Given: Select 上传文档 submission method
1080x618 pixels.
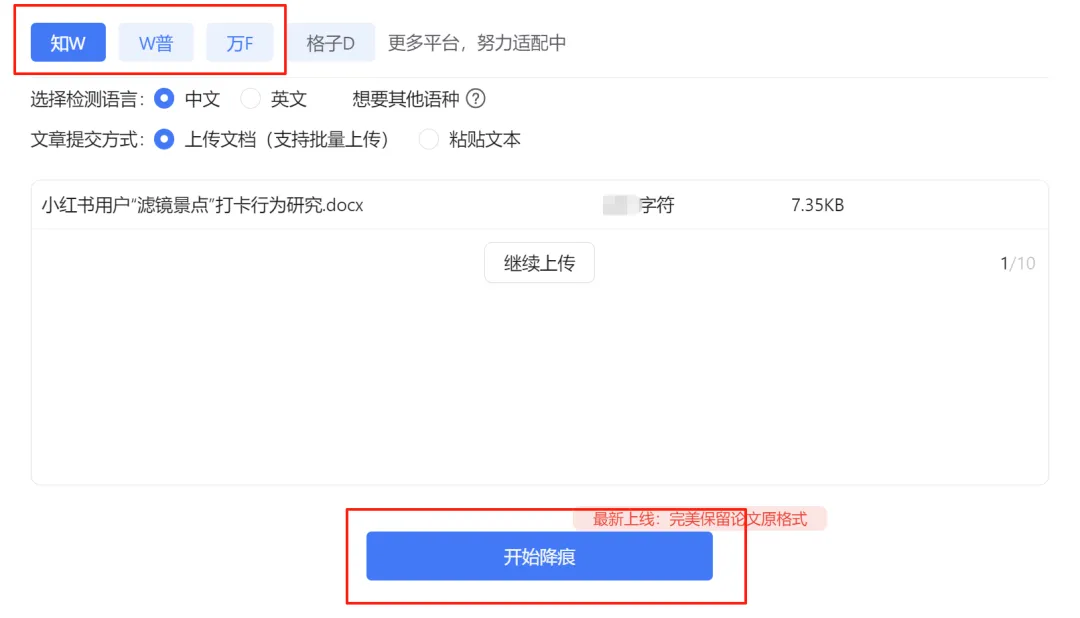Looking at the screenshot, I should [164, 139].
